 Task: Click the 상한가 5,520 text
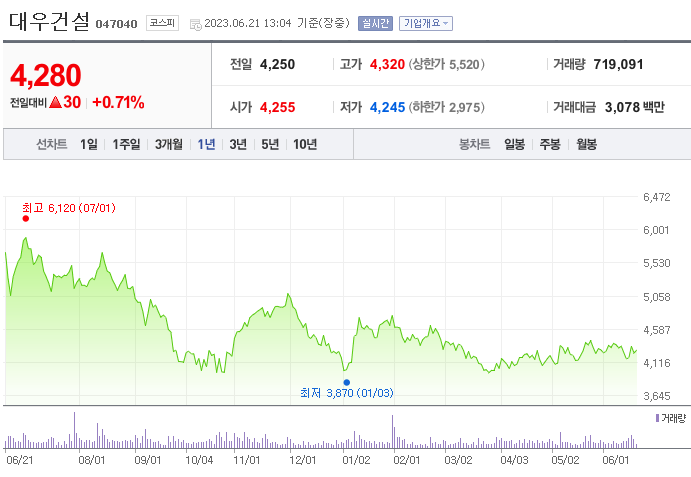[x=446, y=64]
